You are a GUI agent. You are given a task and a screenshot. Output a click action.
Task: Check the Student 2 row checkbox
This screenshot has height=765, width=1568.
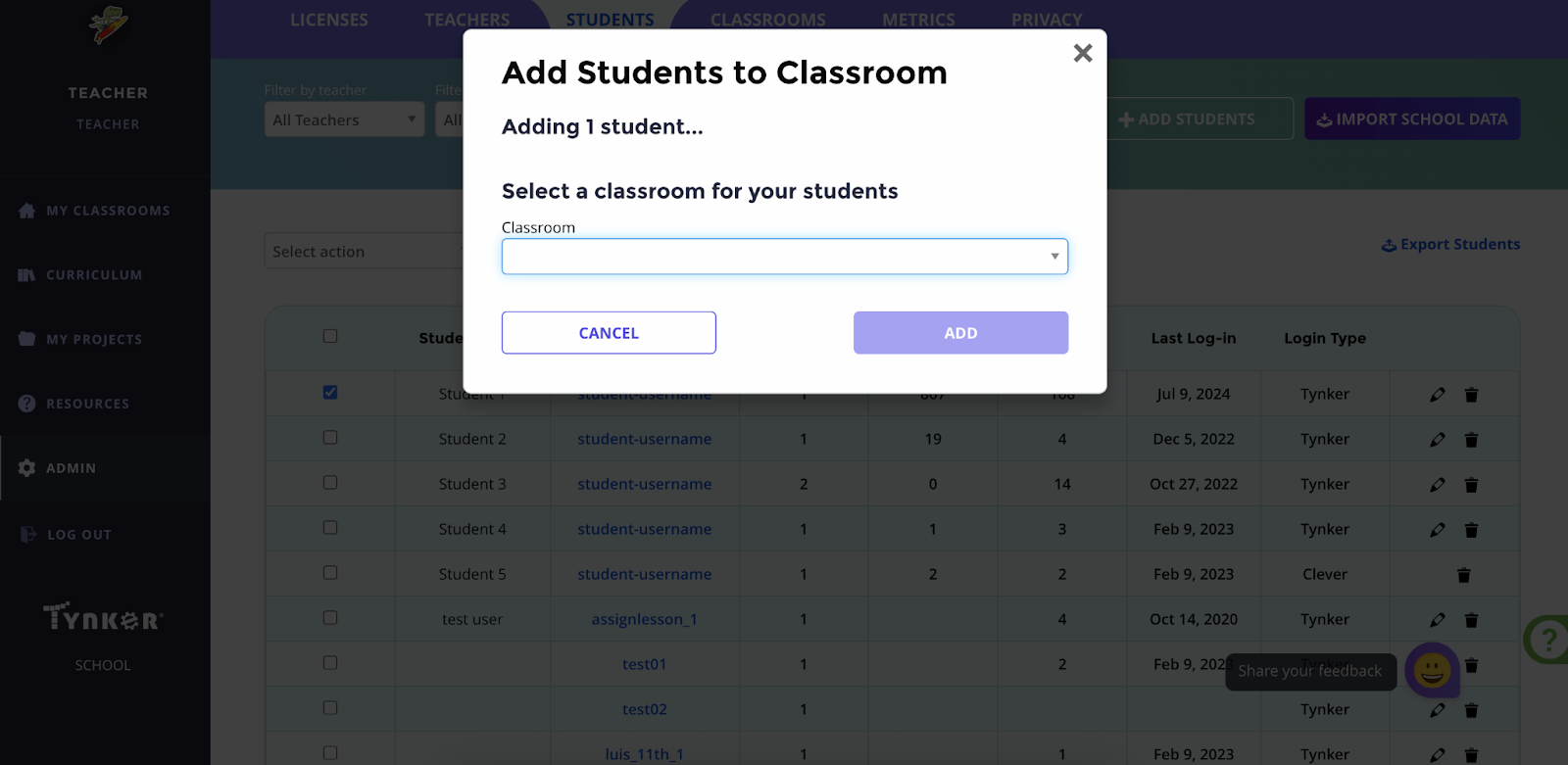[x=330, y=438]
